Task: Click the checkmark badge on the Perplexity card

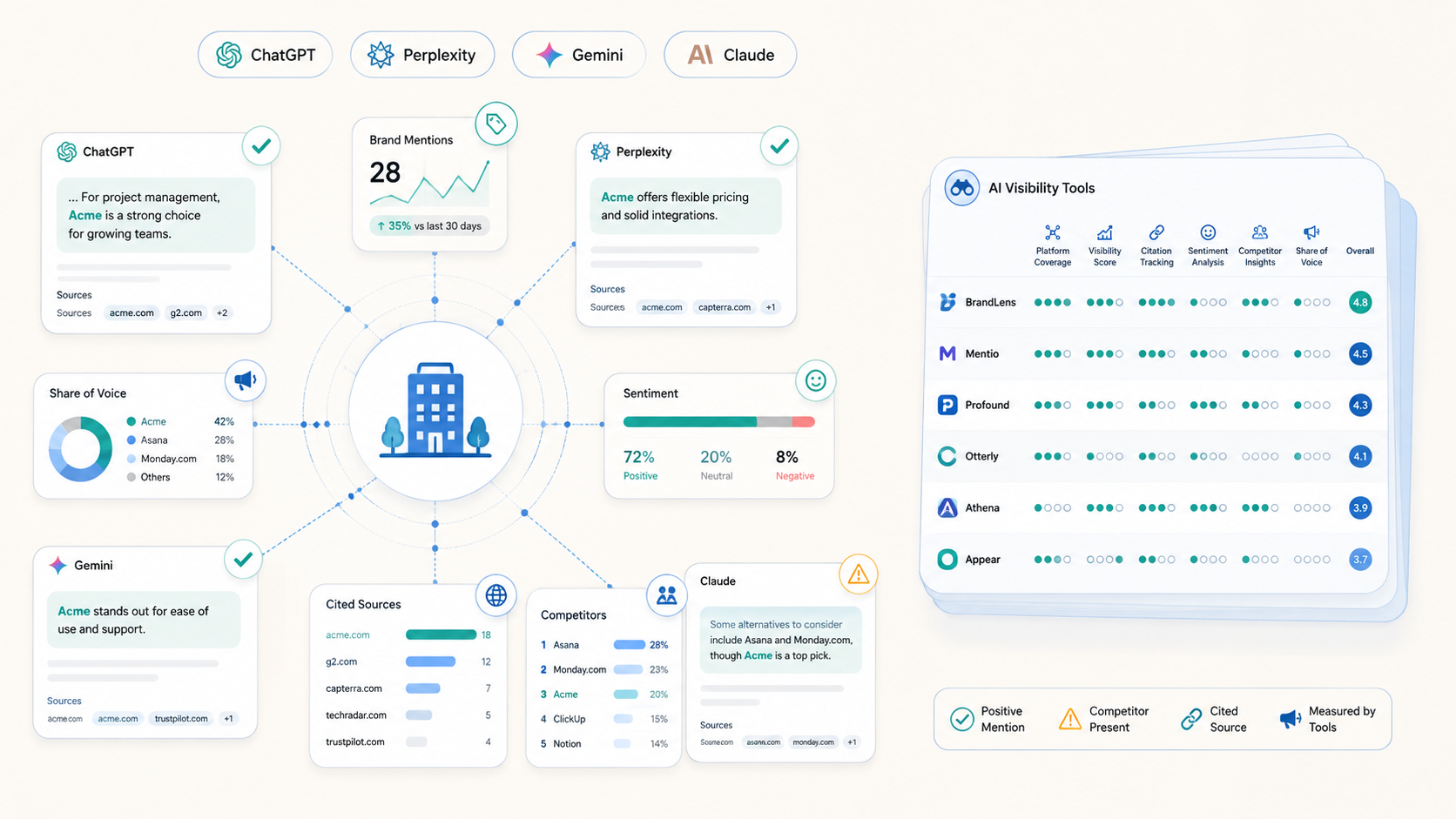Action: pyautogui.click(x=779, y=146)
